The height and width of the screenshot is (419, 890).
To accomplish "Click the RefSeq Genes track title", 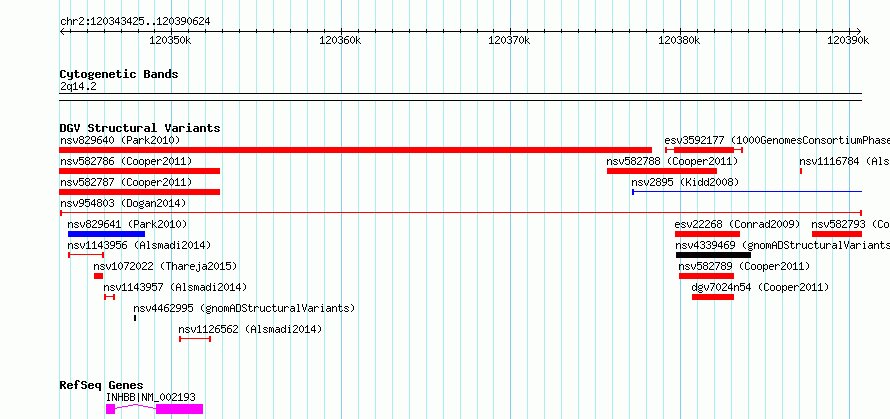I will click(x=102, y=386).
